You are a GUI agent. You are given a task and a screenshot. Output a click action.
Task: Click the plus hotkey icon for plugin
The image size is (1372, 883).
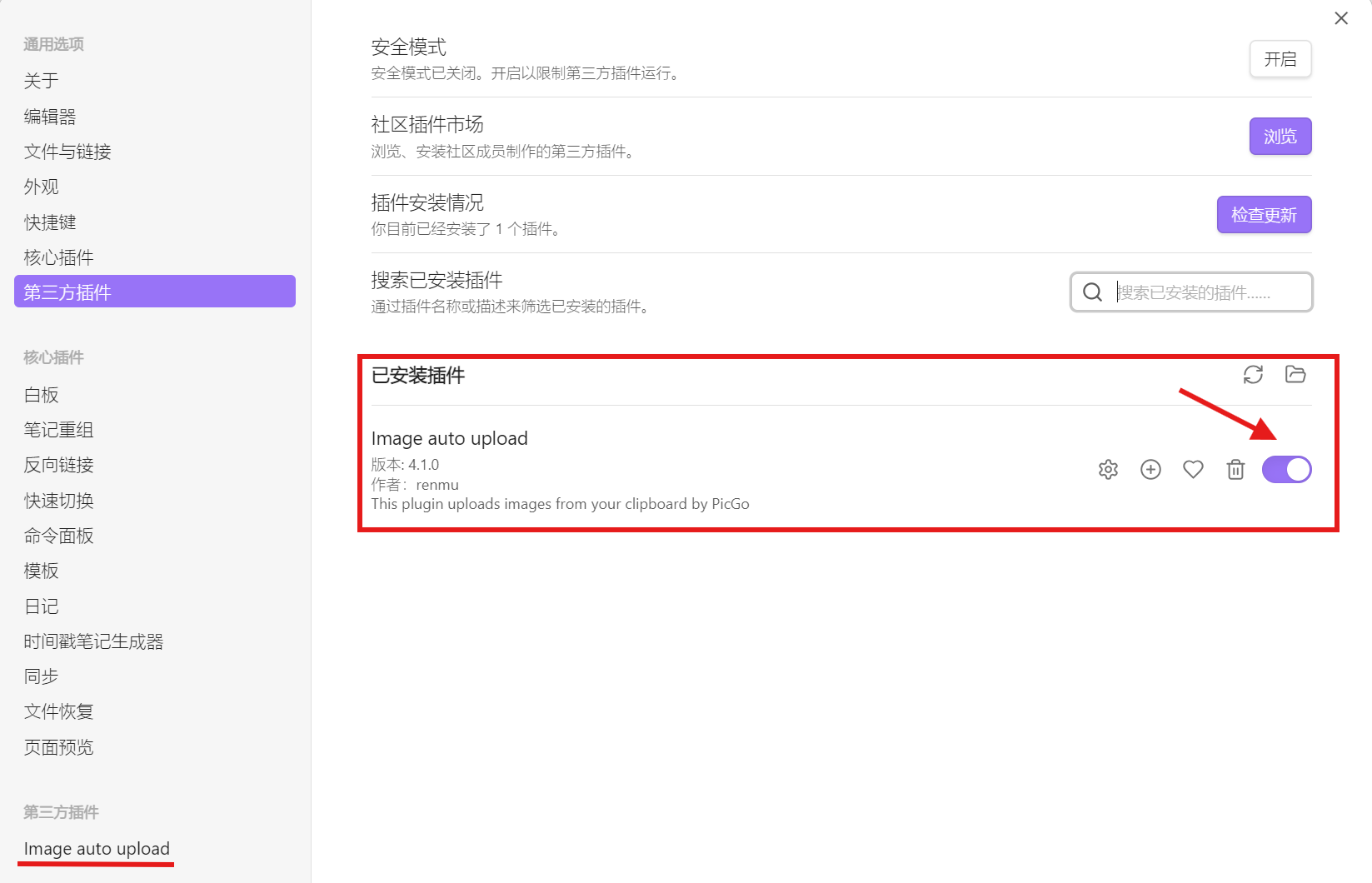tap(1150, 470)
